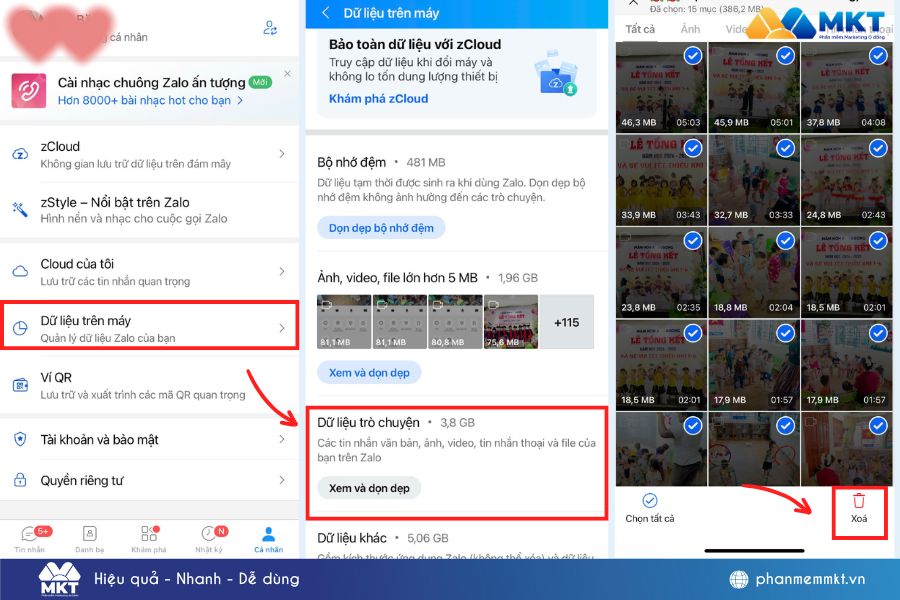900x600 pixels.
Task: Open the Ví QR row title
Action: [56, 377]
